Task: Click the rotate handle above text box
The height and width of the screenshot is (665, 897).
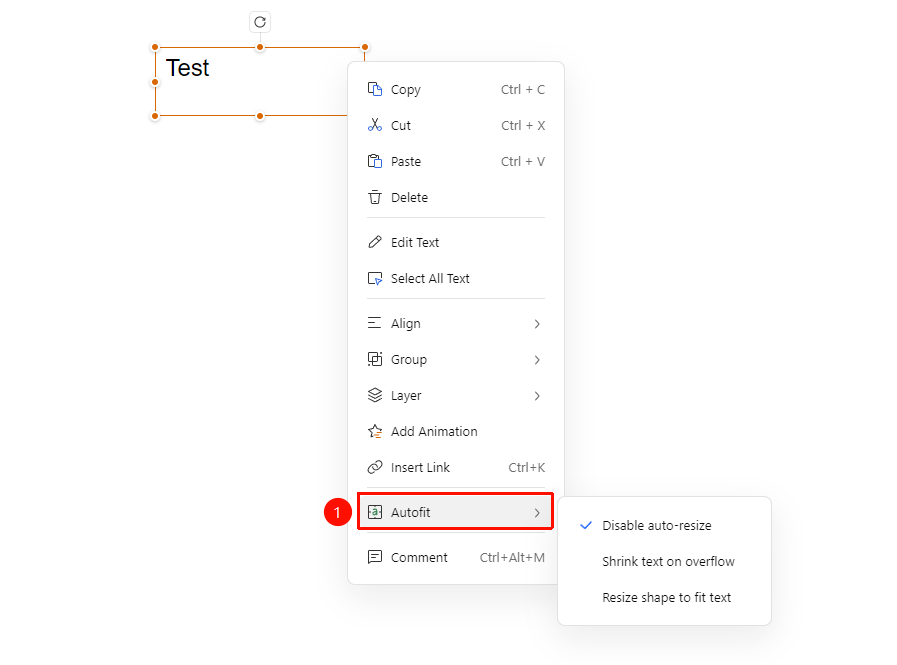Action: click(260, 22)
